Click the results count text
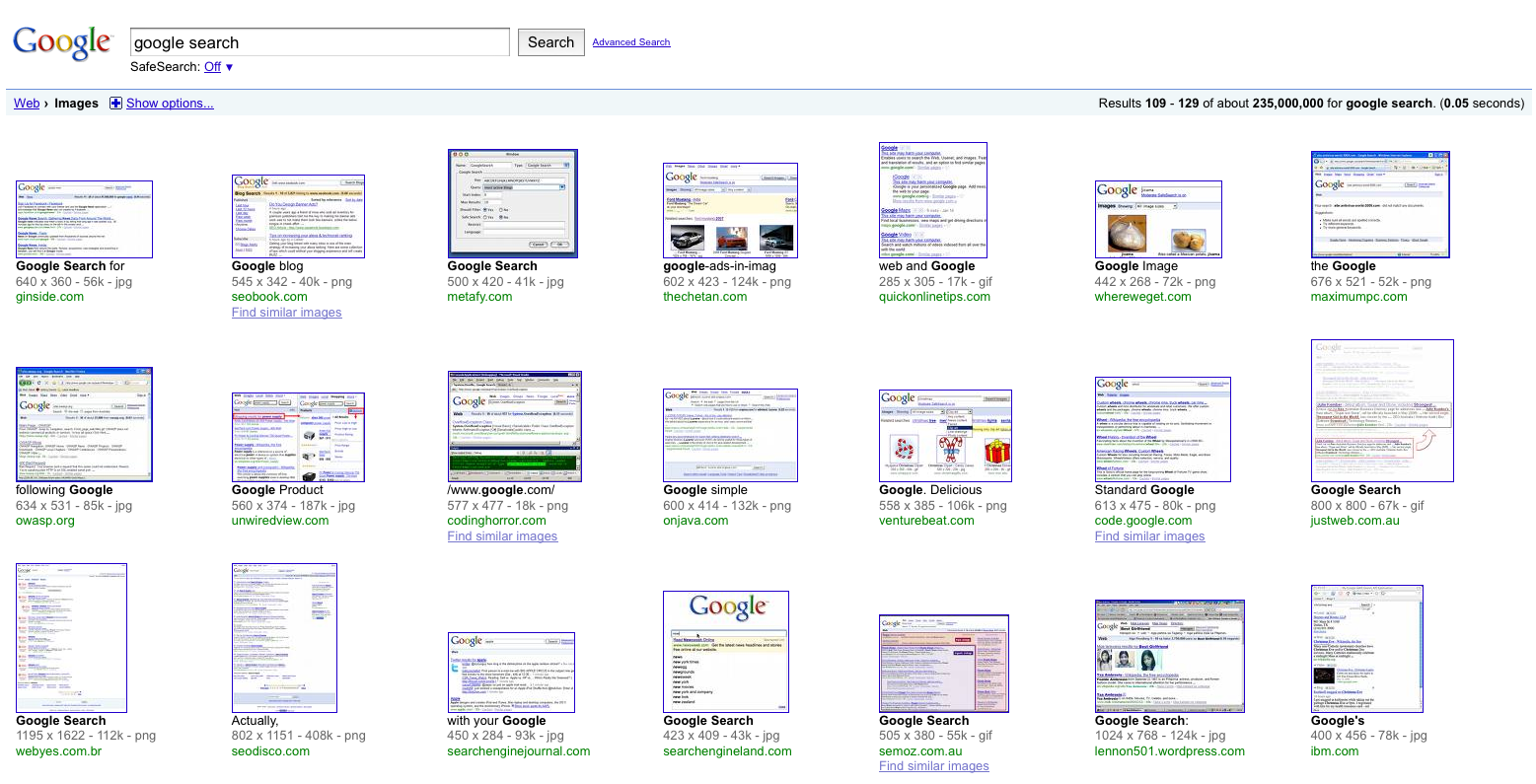1536x784 pixels. (x=1311, y=104)
